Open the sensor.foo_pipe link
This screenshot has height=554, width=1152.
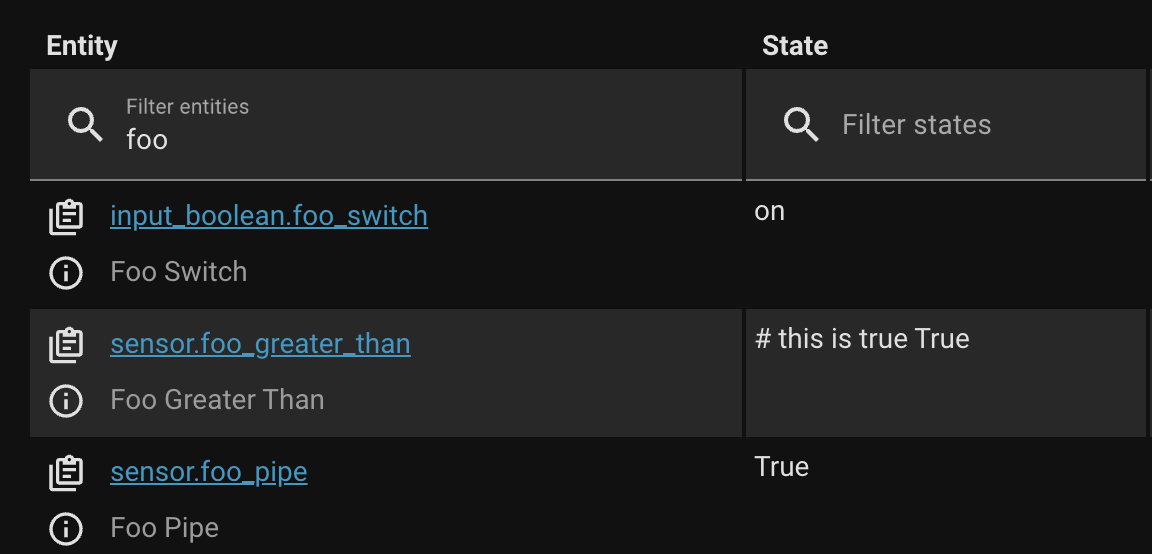pos(208,472)
